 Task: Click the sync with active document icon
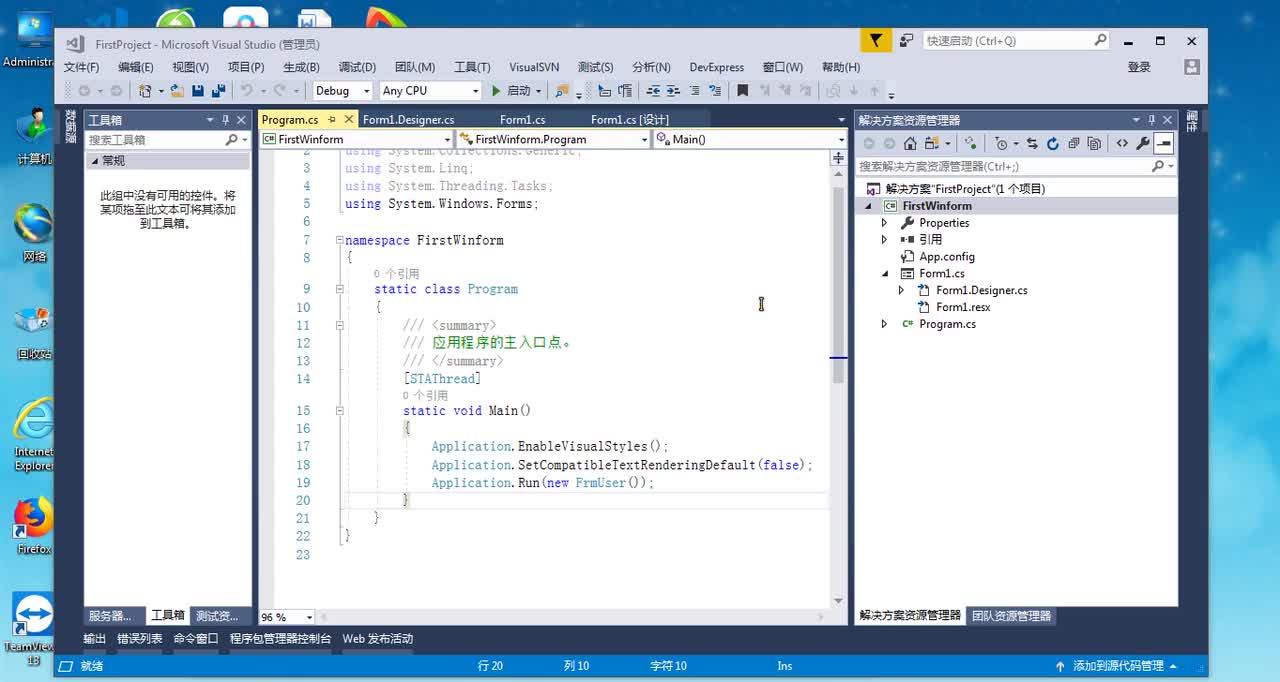click(1032, 144)
